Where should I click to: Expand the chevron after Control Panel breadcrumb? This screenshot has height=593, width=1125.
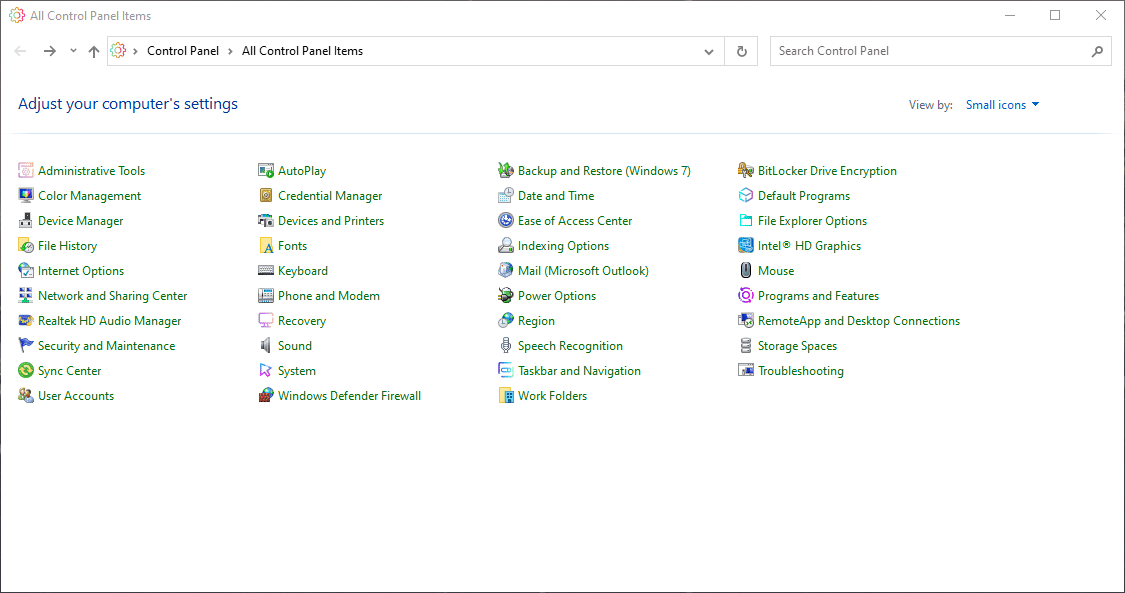click(230, 51)
